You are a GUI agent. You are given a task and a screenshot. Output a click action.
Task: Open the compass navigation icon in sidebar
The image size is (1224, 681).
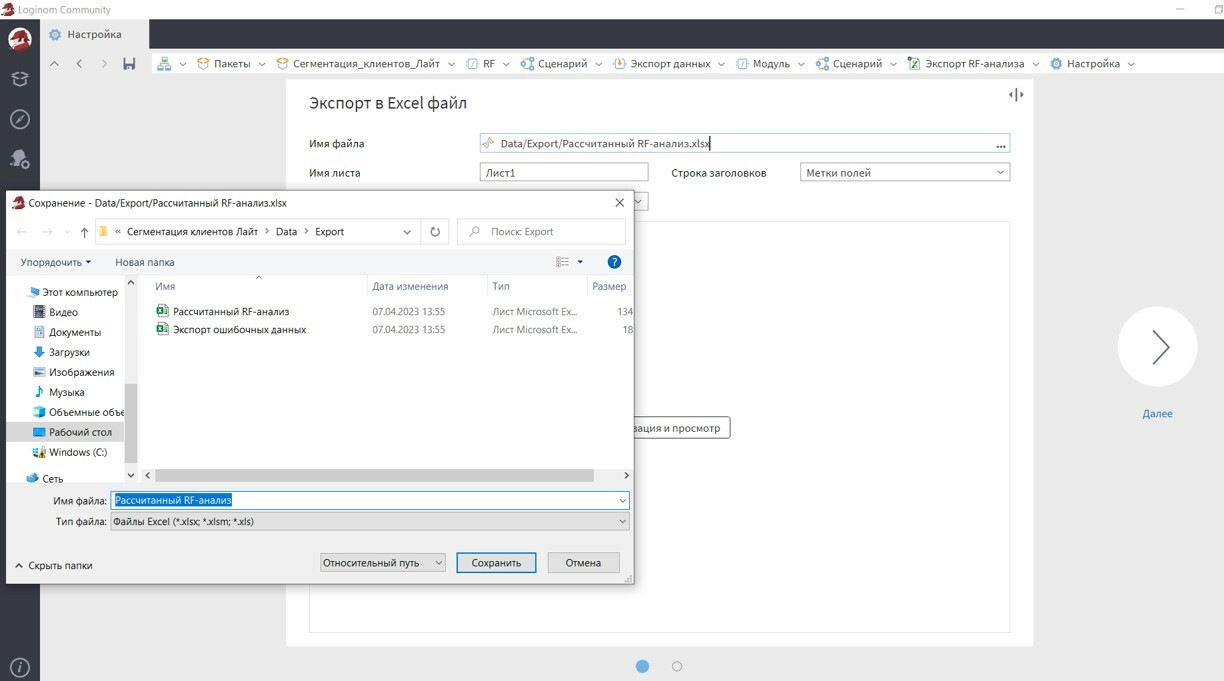[20, 120]
